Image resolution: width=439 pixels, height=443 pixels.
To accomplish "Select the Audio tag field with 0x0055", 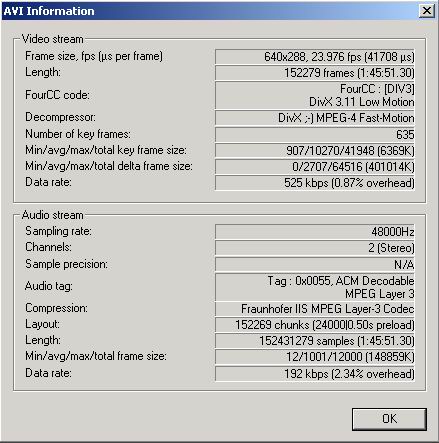I will [x=315, y=287].
